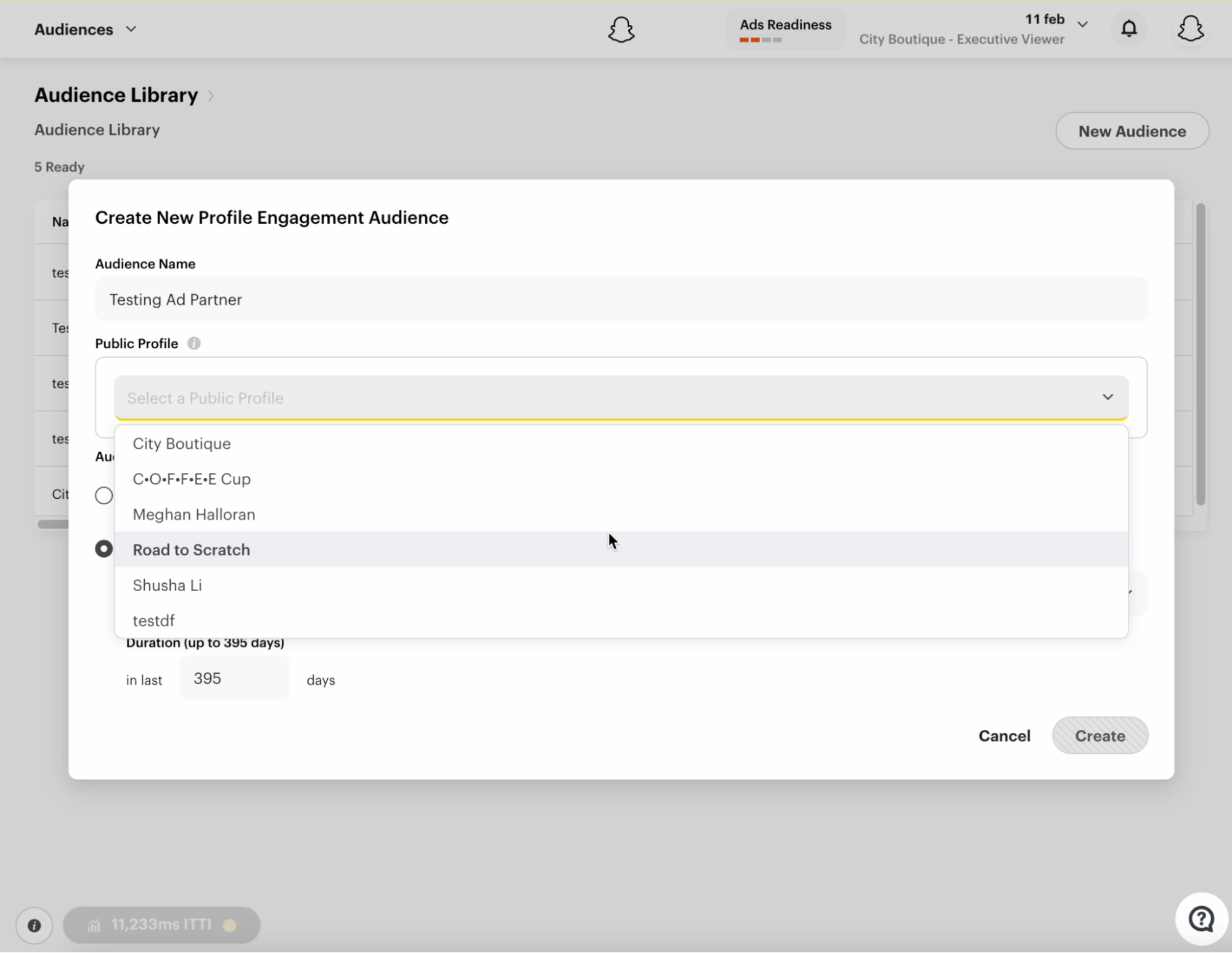1232x953 pixels.
Task: Select the unselected audience type radio button
Action: (104, 495)
